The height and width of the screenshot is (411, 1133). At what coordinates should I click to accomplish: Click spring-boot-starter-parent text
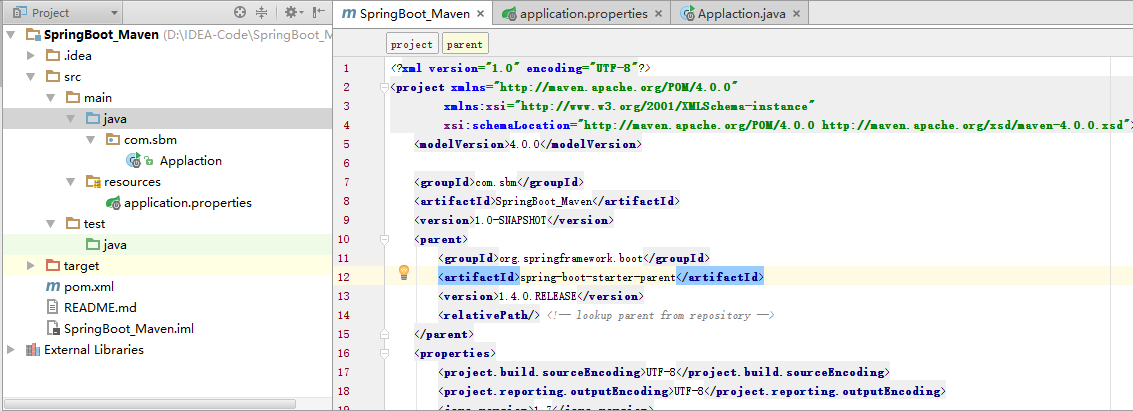pyautogui.click(x=600, y=277)
